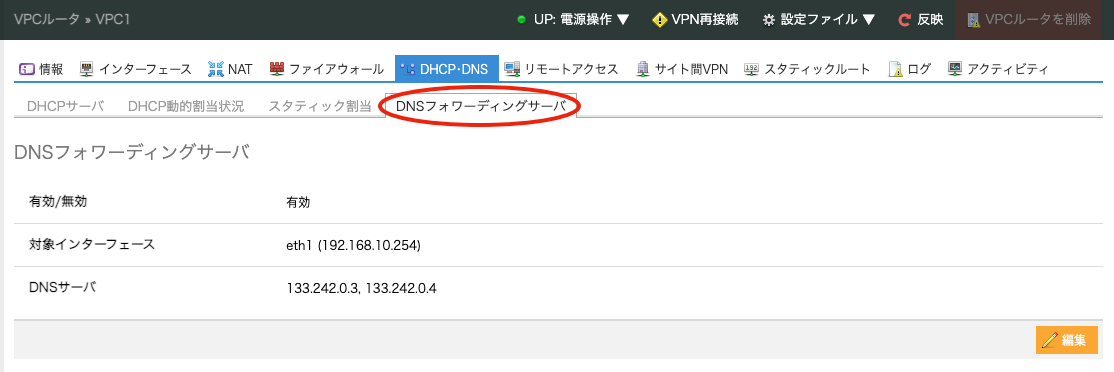Click the VPN再接続 button
1114x372 pixels.
696,20
